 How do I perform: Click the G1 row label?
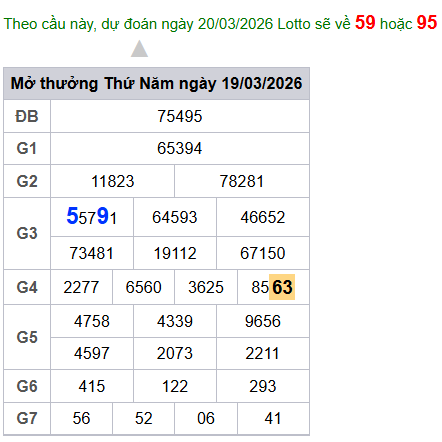pyautogui.click(x=27, y=149)
